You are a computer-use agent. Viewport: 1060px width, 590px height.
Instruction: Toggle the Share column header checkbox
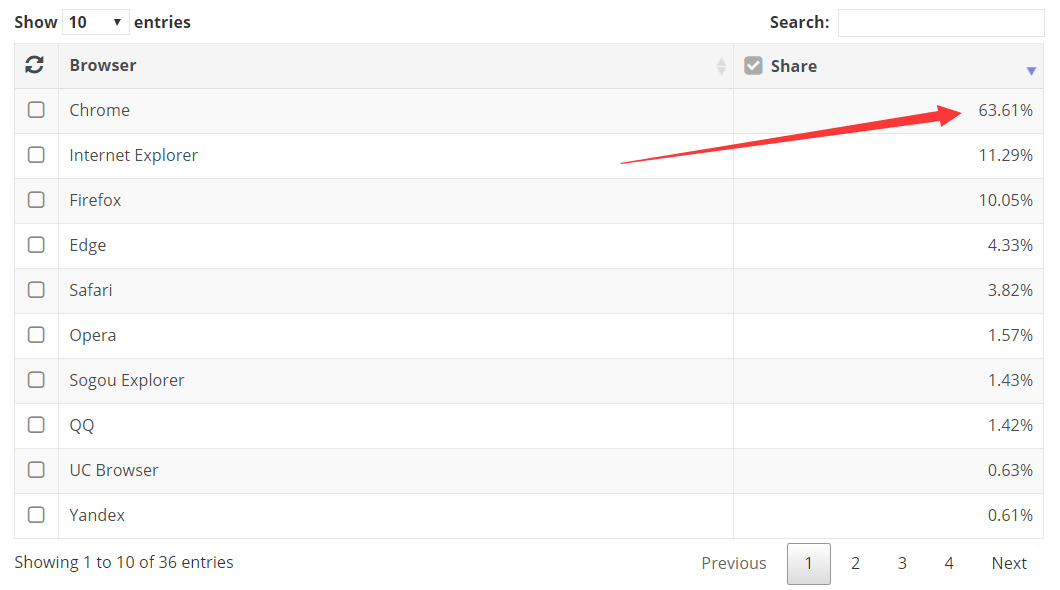tap(753, 66)
